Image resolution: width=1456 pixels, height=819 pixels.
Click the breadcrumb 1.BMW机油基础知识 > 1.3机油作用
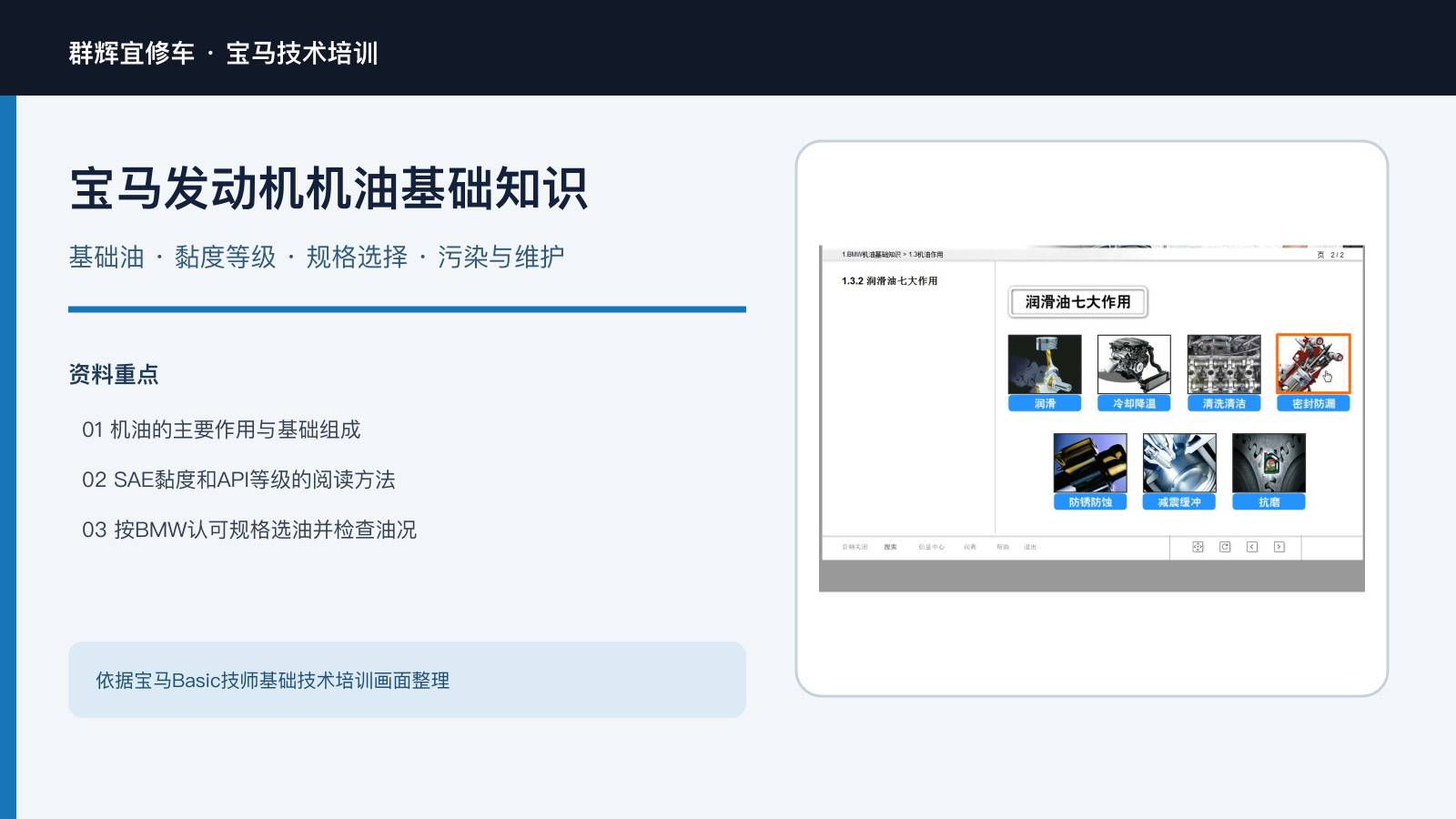point(892,255)
